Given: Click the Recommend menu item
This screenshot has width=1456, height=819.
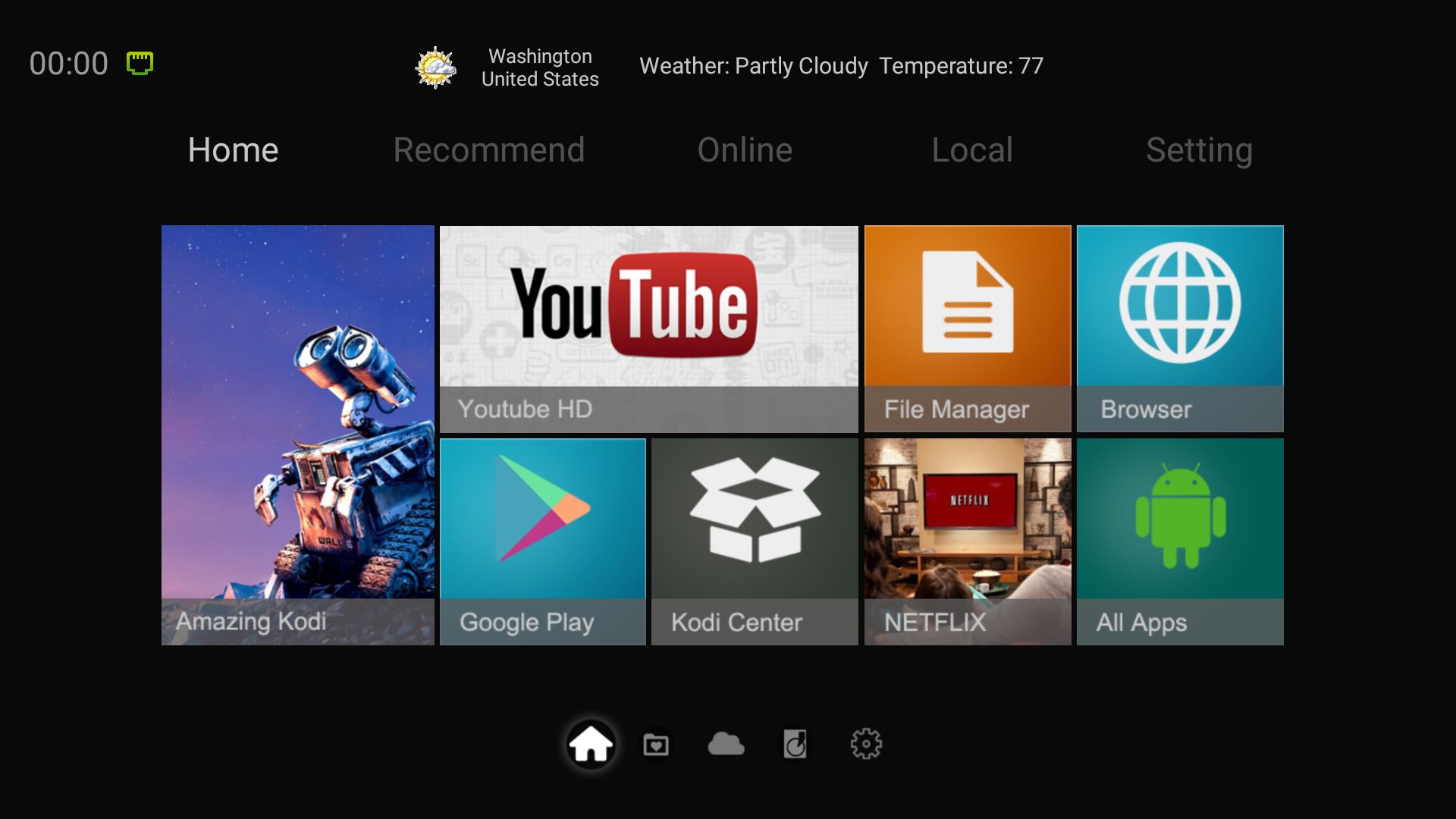Looking at the screenshot, I should 489,150.
